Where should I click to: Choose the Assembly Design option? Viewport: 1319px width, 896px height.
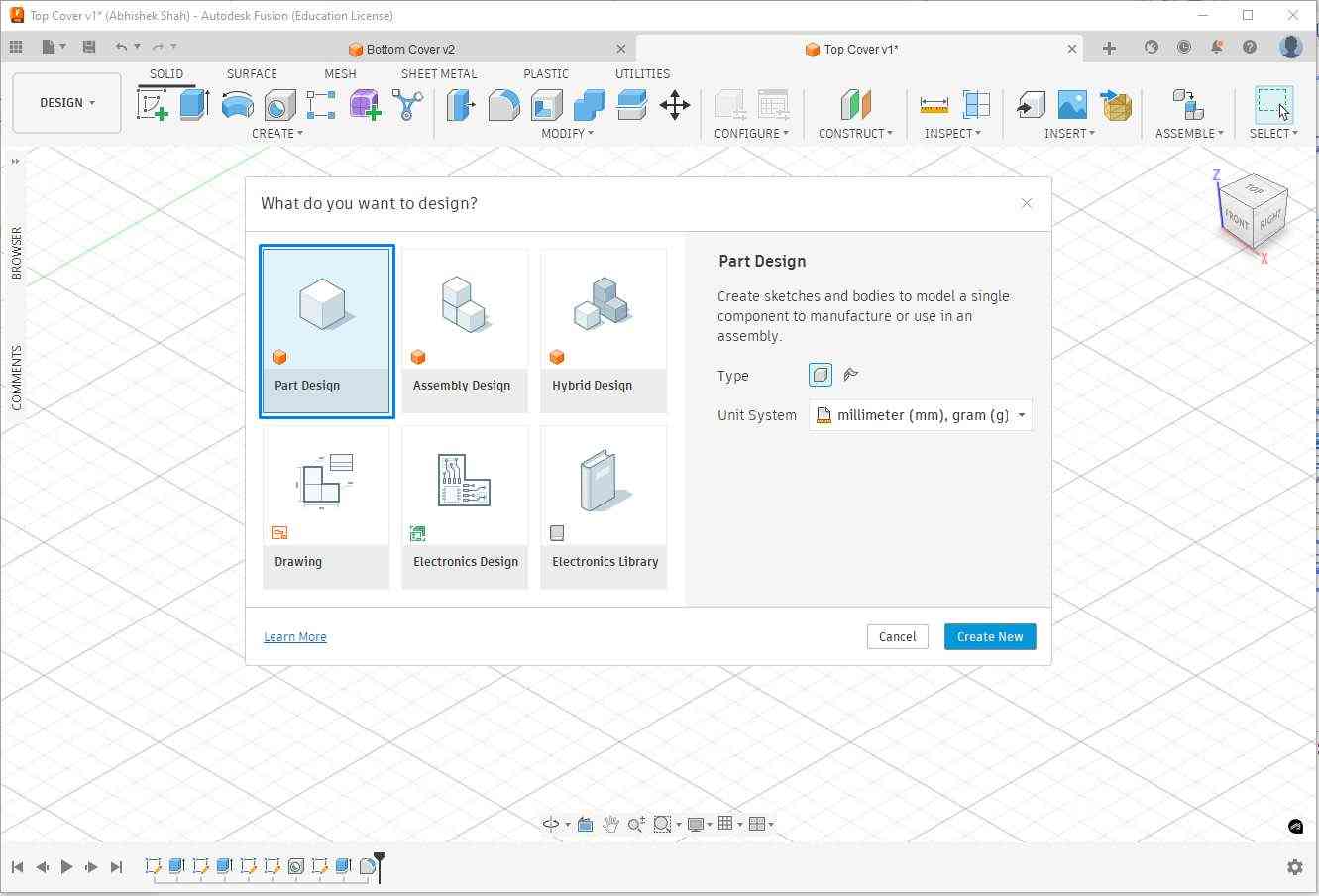pos(465,331)
